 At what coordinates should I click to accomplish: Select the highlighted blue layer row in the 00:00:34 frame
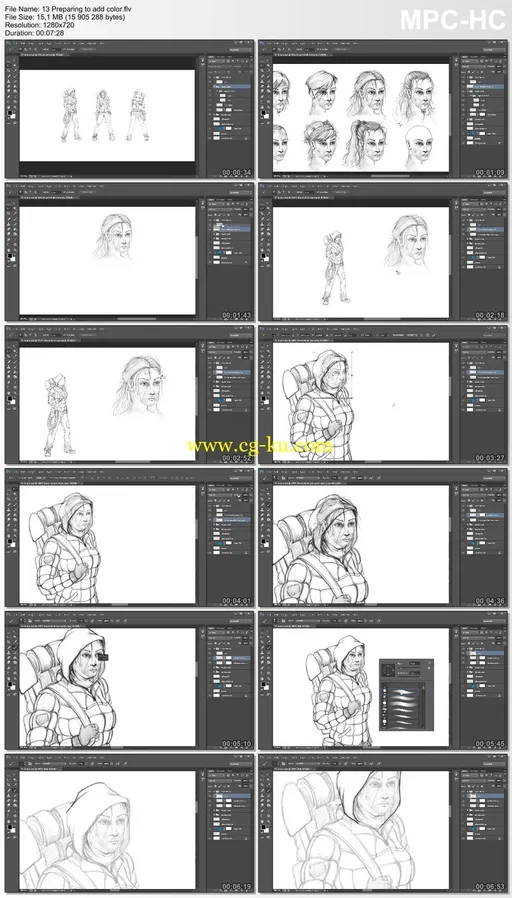click(x=230, y=86)
